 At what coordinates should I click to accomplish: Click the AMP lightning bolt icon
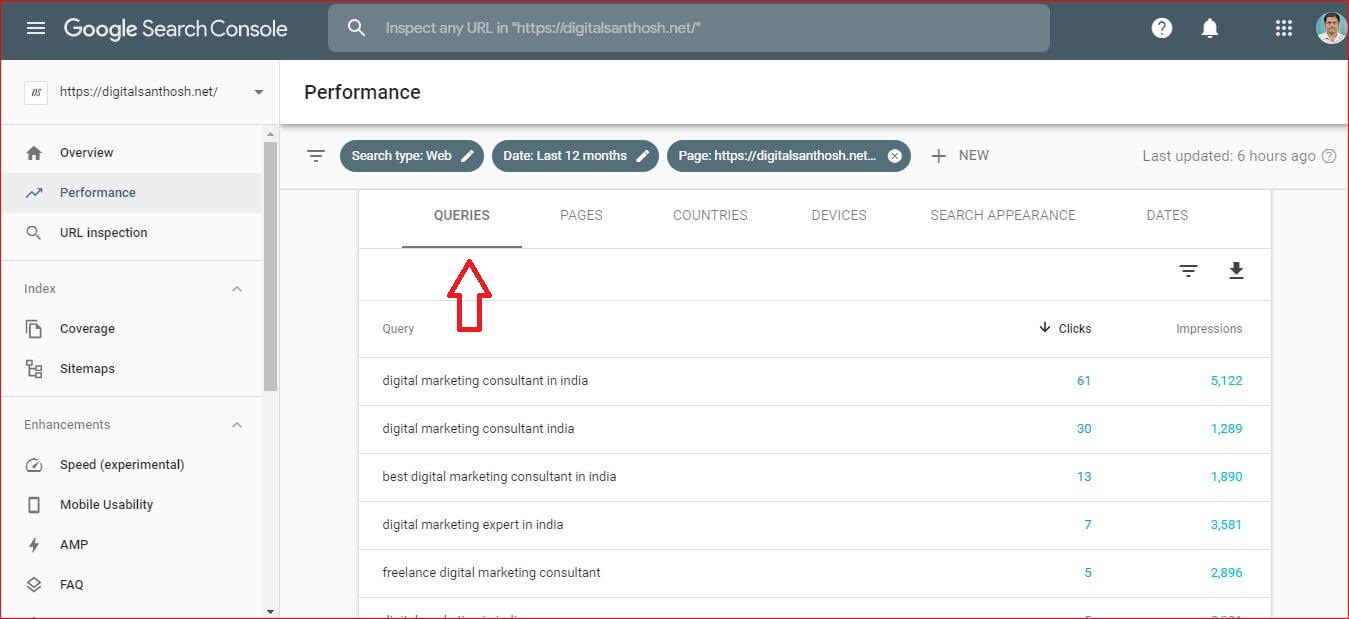pyautogui.click(x=34, y=545)
